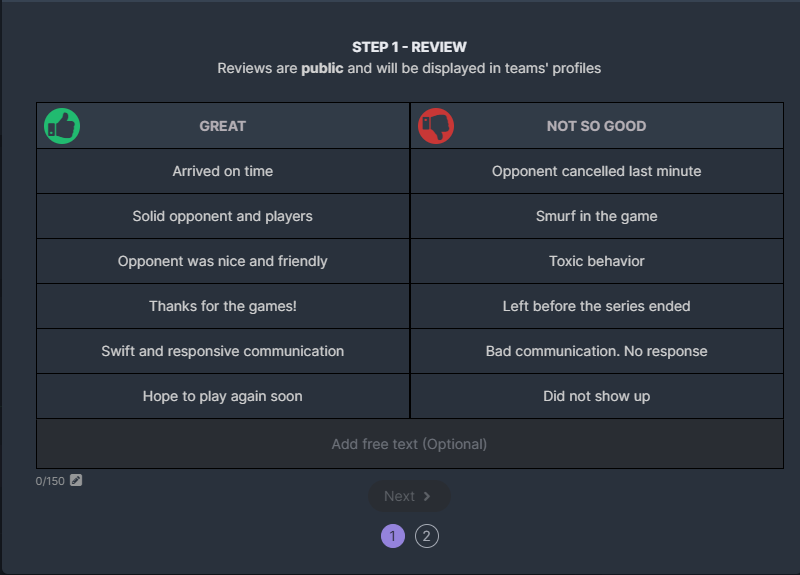Mark "Smurf in the game" review
The width and height of the screenshot is (800, 575).
596,216
